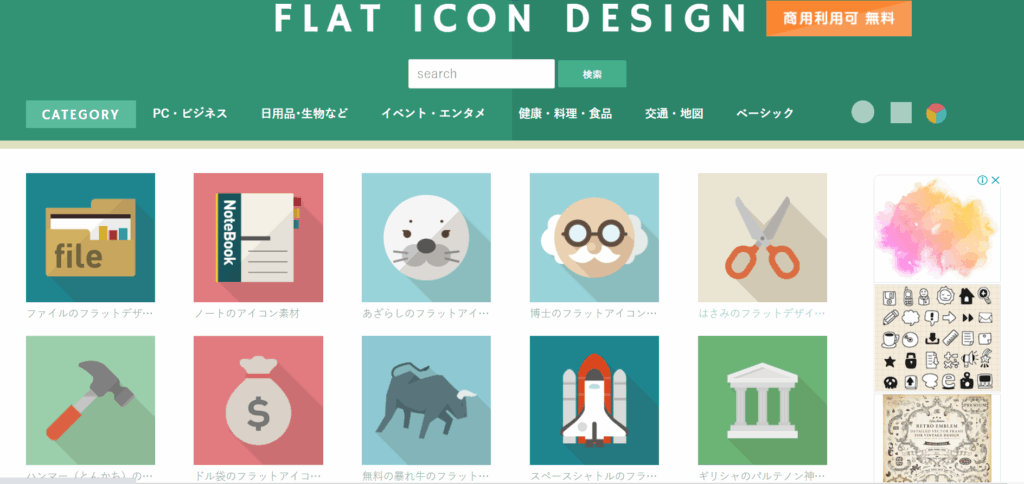Viewport: 1024px width, 484px height.
Task: Choose the professor with glasses icon
Action: pos(594,237)
